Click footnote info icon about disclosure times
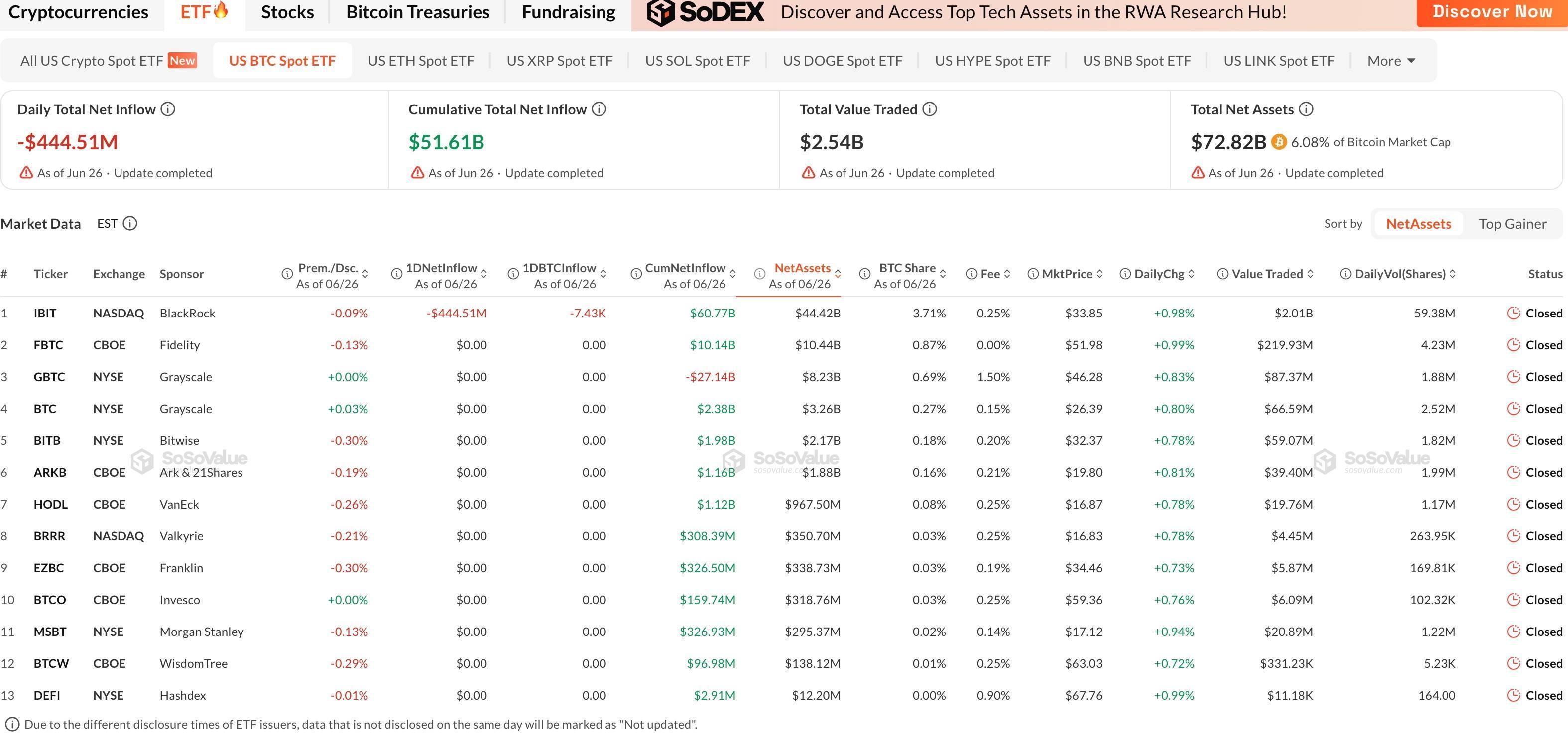The width and height of the screenshot is (1568, 737). 12,724
